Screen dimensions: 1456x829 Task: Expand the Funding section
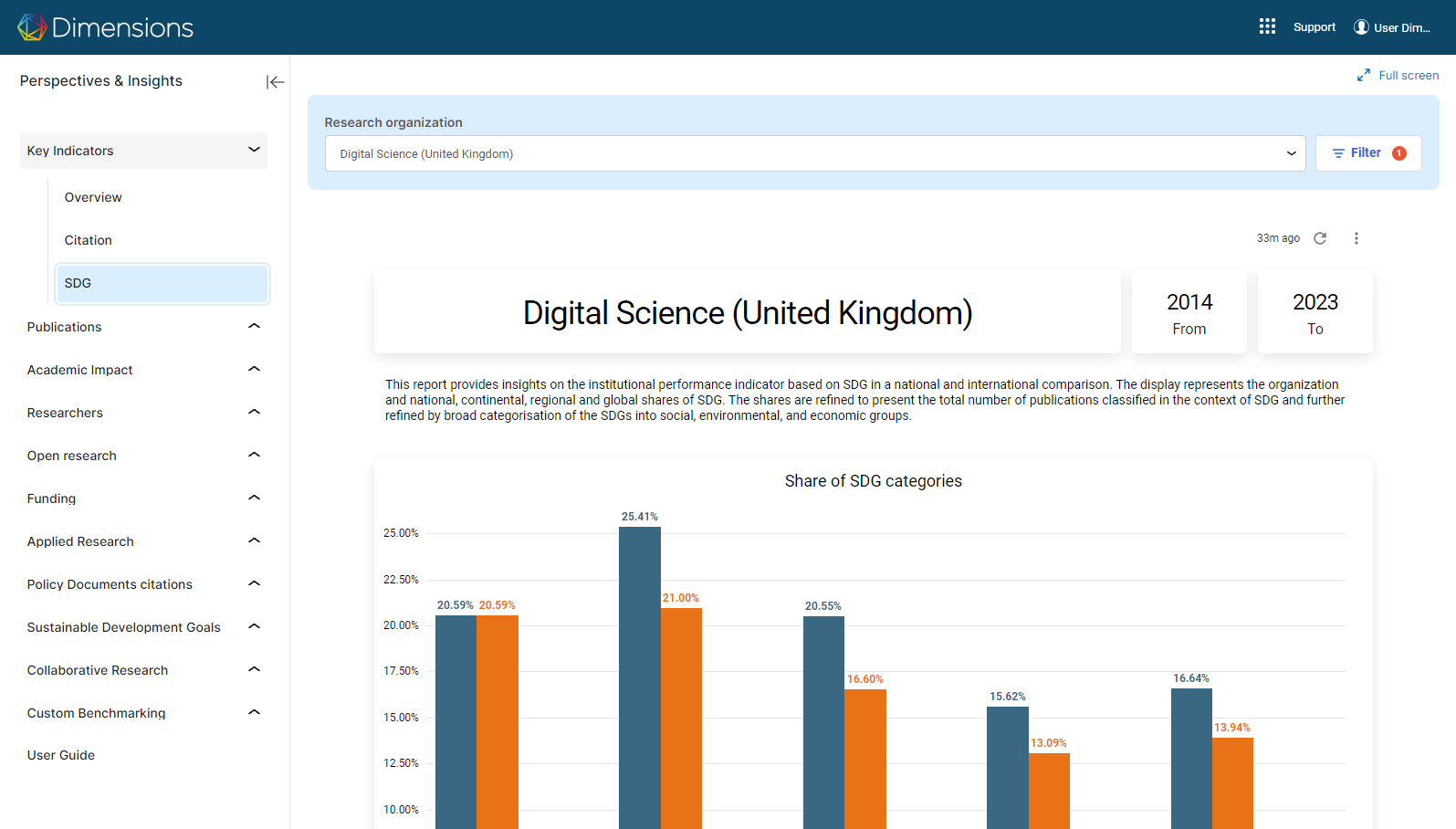(x=143, y=498)
